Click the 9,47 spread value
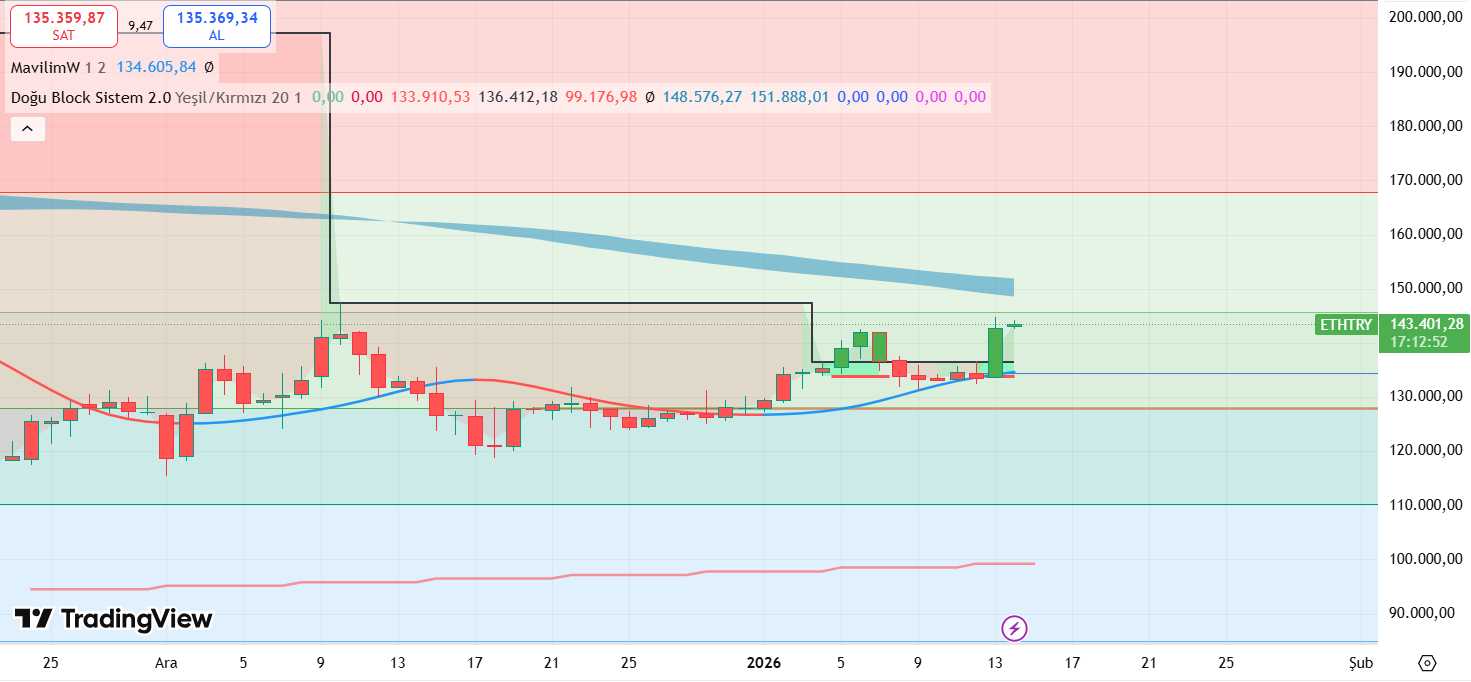This screenshot has height=682, width=1471. (x=140, y=26)
